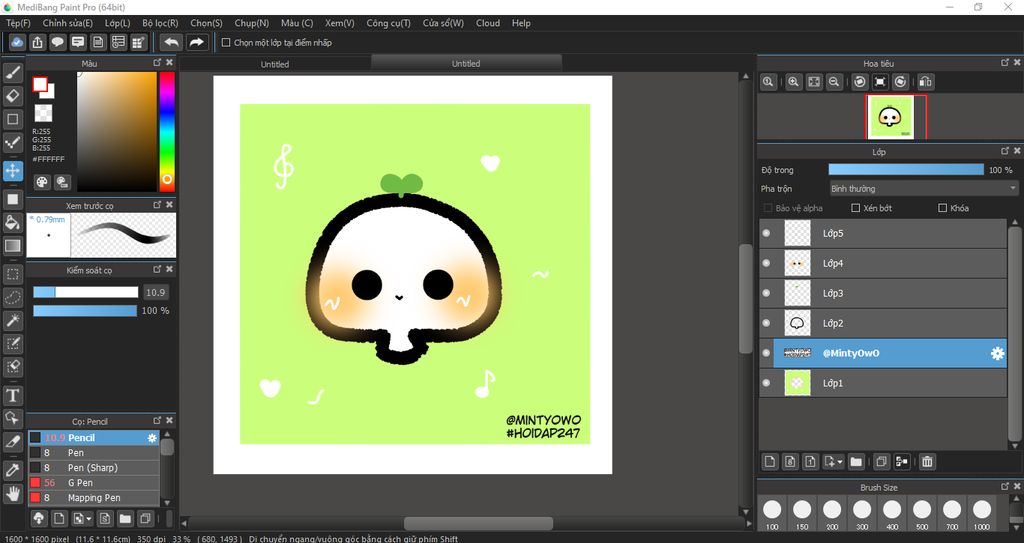Click the cloud save icon in toolbar
The width and height of the screenshot is (1024, 543).
tap(17, 42)
